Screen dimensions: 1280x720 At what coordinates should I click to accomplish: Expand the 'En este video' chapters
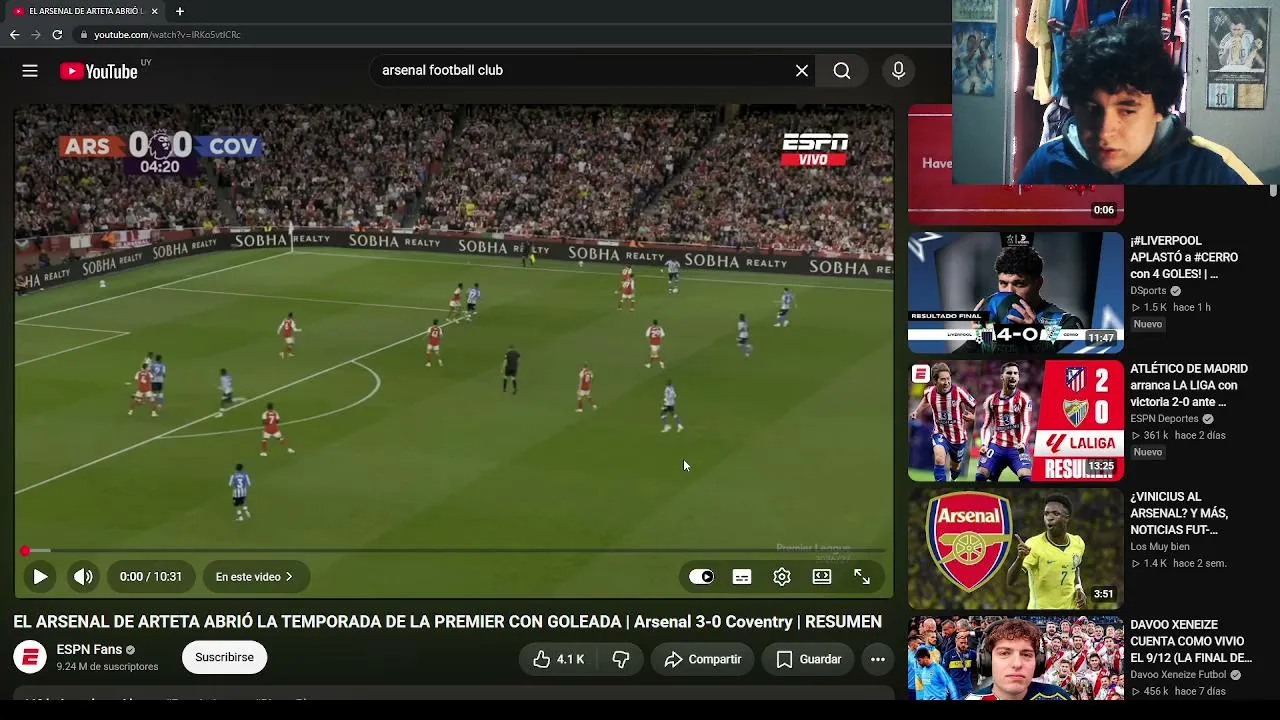[x=255, y=577]
